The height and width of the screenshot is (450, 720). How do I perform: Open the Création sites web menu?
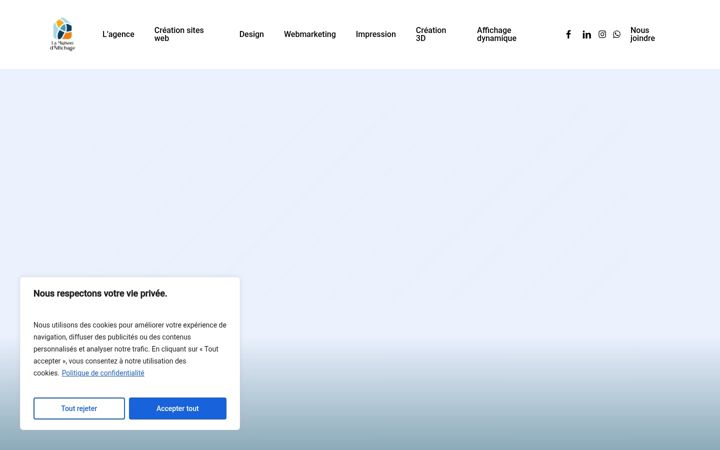tap(179, 34)
